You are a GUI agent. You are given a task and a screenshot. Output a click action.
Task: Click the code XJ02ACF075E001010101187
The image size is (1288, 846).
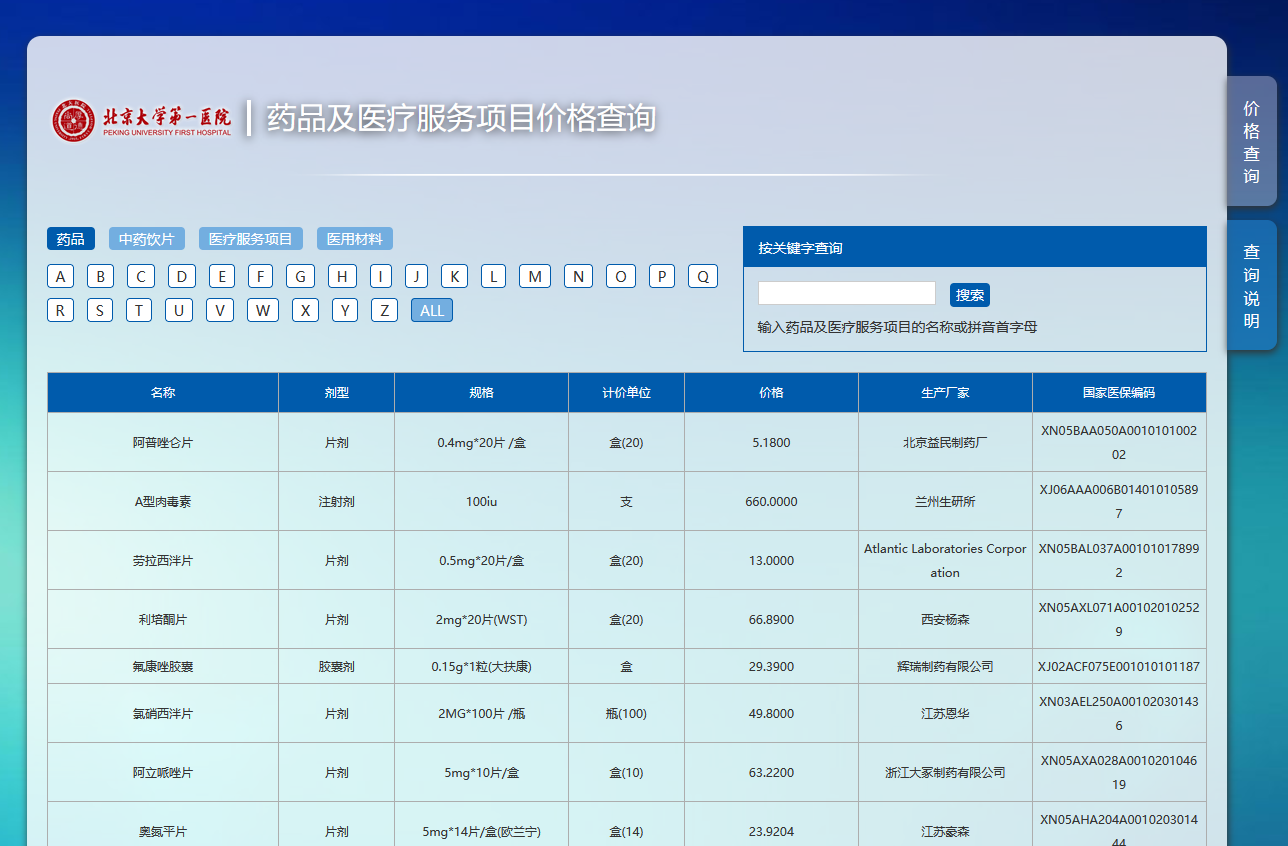1119,666
